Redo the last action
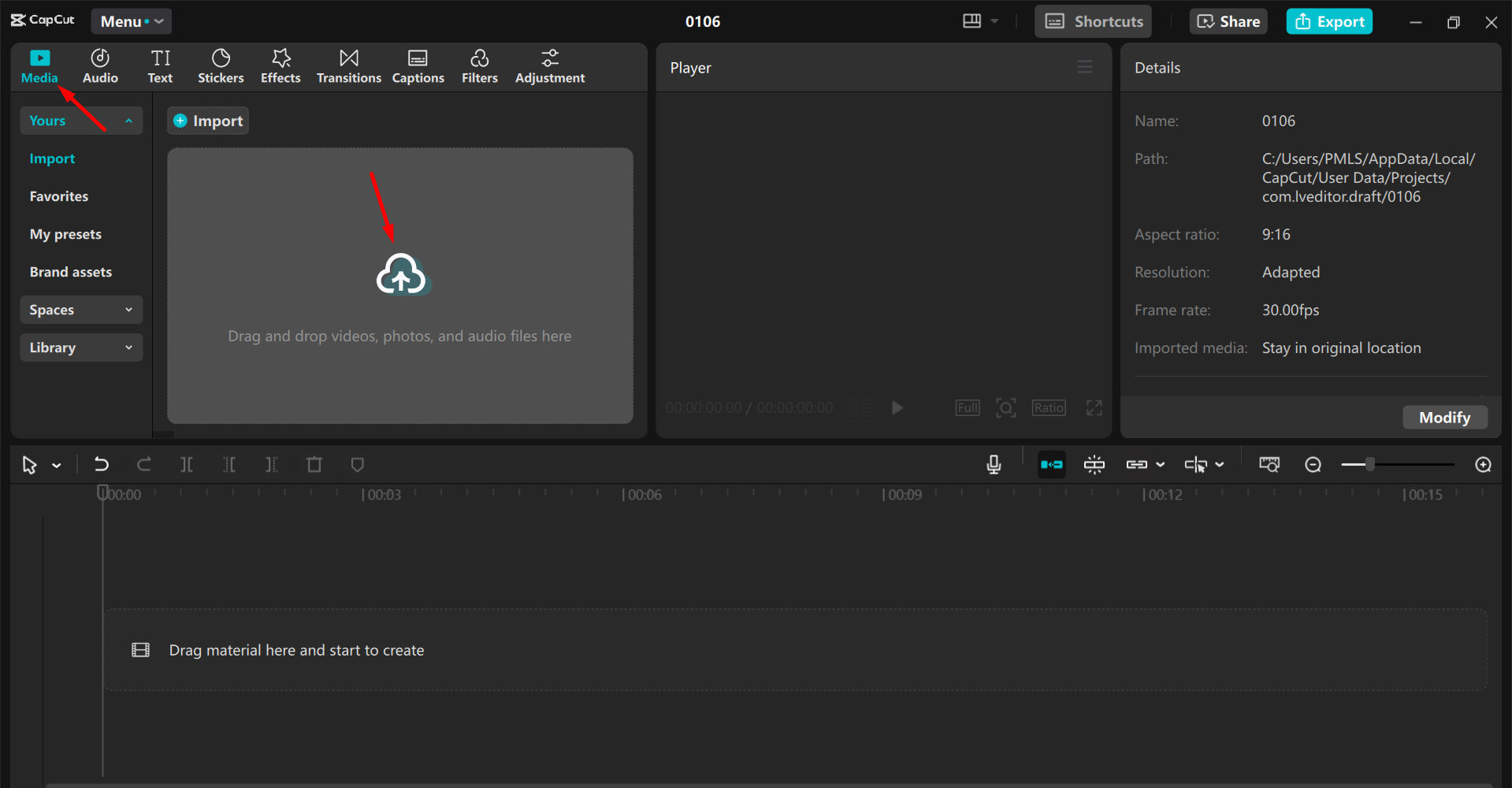1512x788 pixels. click(x=143, y=465)
